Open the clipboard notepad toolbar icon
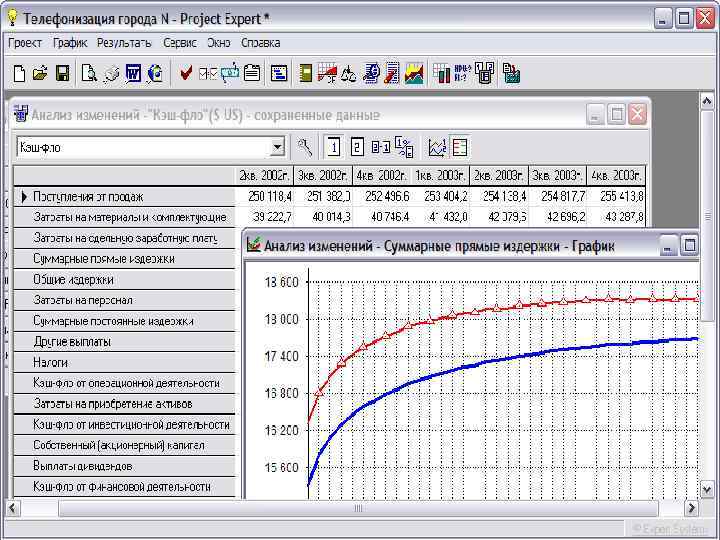 pyautogui.click(x=252, y=73)
